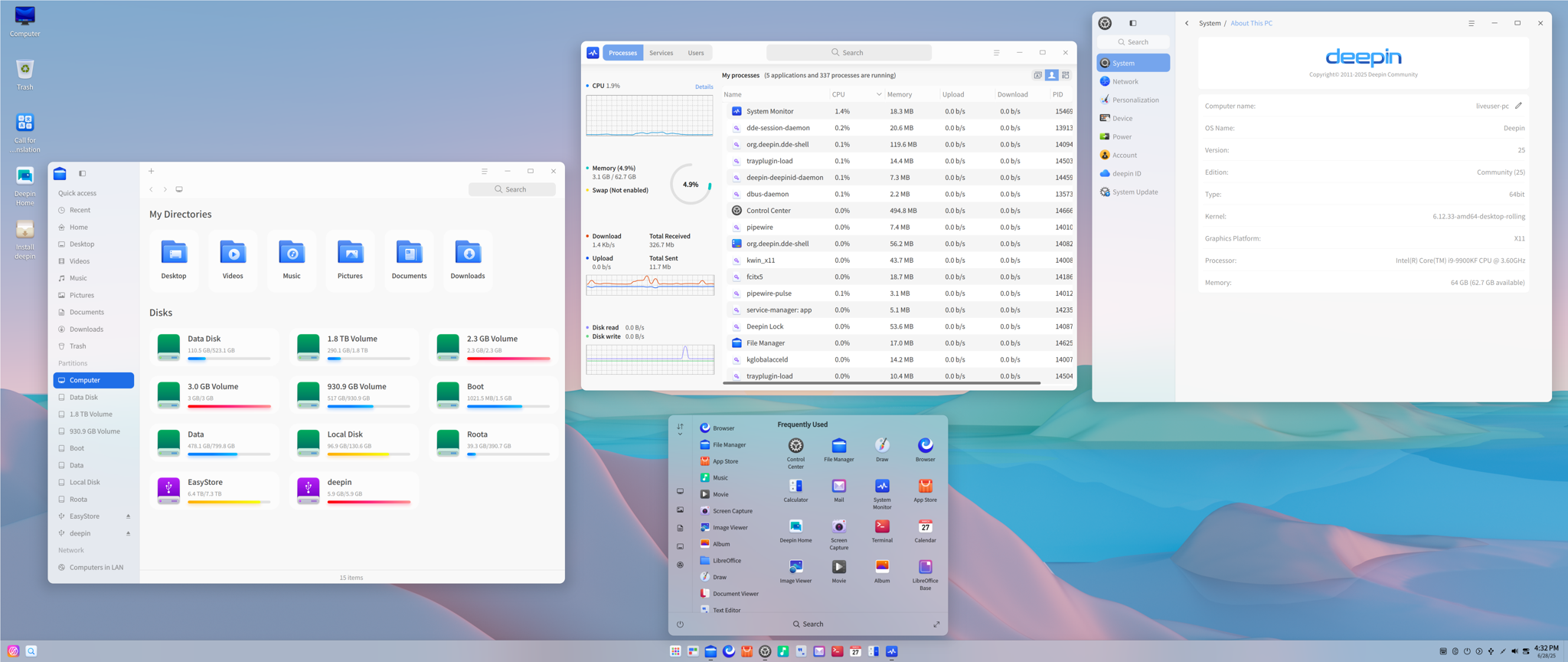Click the launcher power button
Screen dimensions: 1568x662
pyautogui.click(x=680, y=624)
